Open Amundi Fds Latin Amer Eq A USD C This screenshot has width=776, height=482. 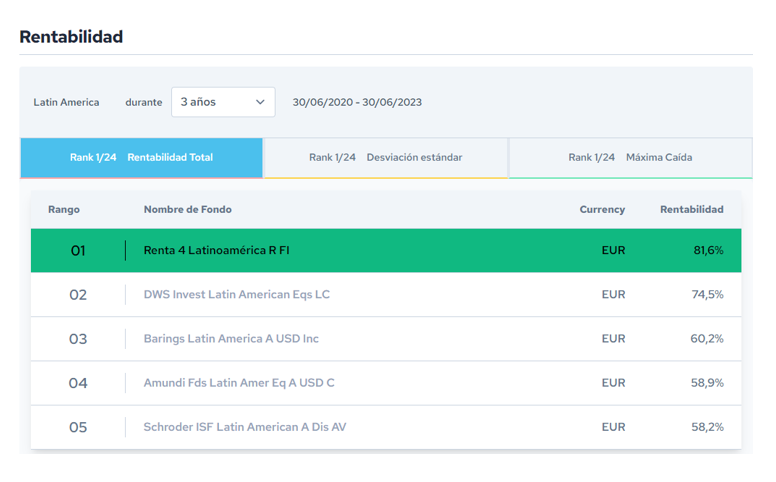239,383
